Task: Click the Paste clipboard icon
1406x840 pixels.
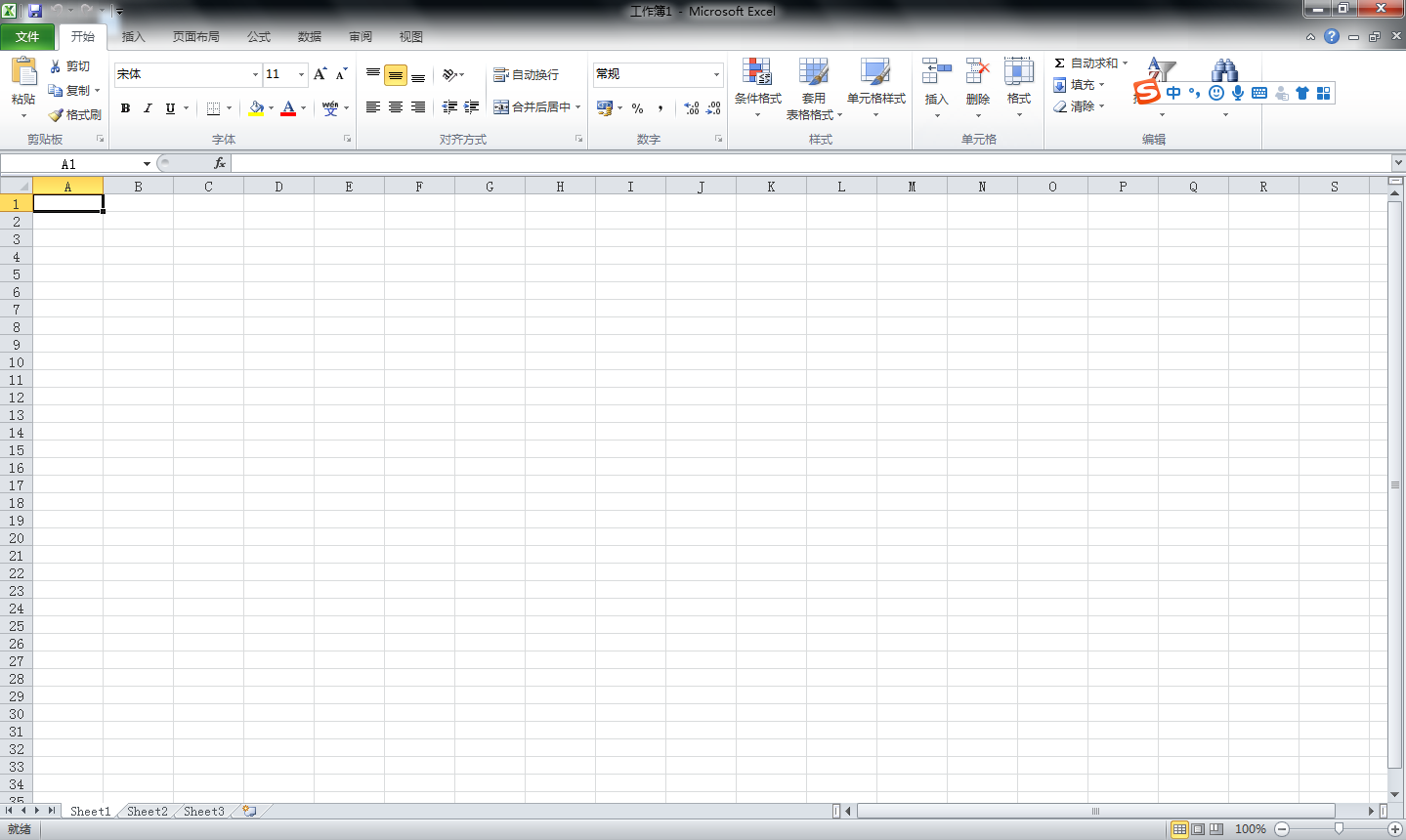Action: (x=23, y=71)
